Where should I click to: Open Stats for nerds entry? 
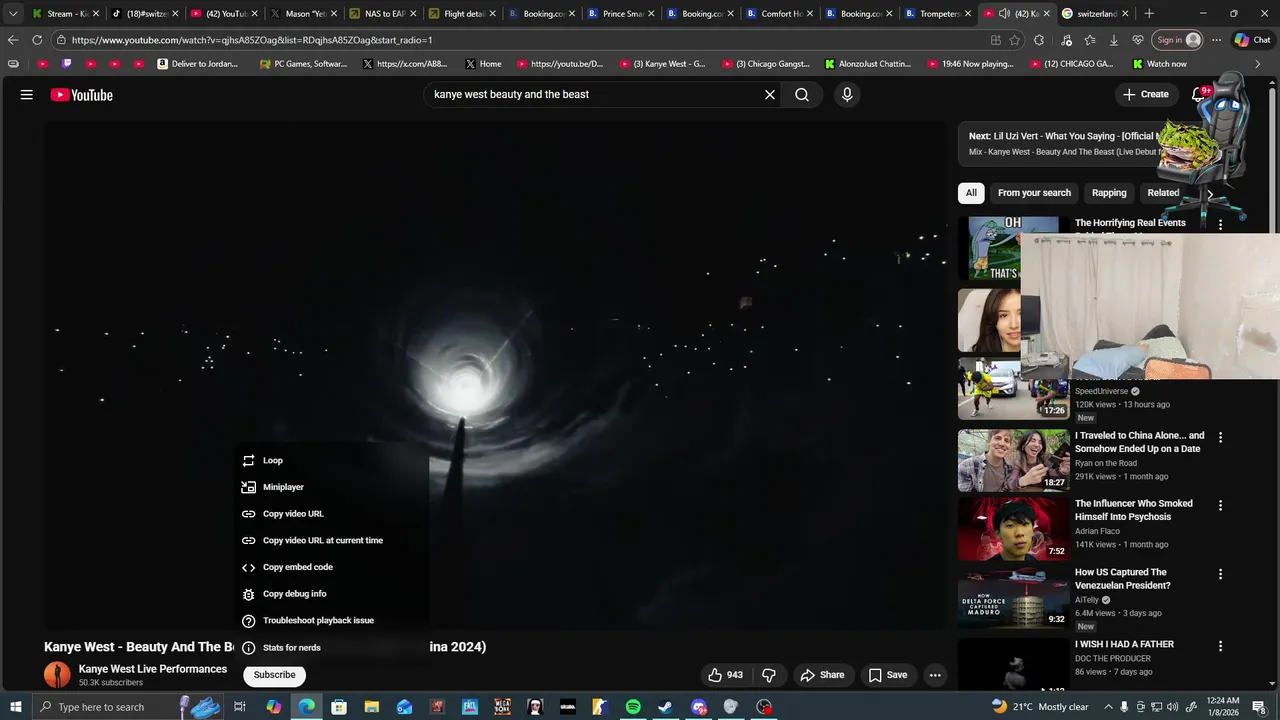coord(332,648)
